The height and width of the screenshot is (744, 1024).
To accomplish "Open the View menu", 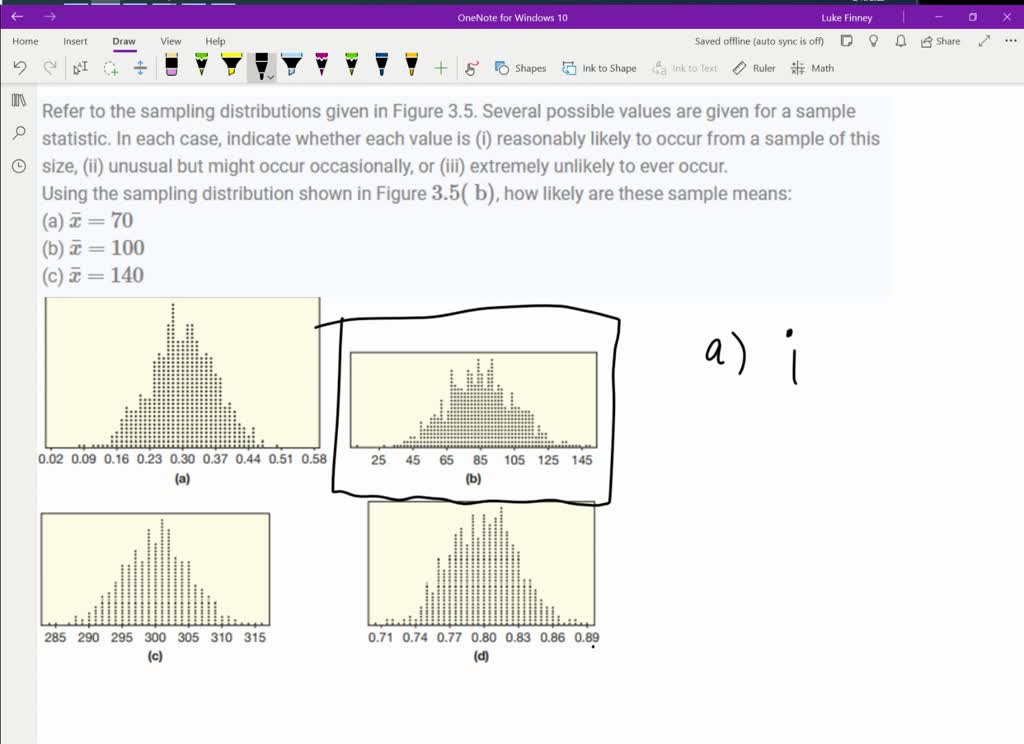I will point(170,41).
